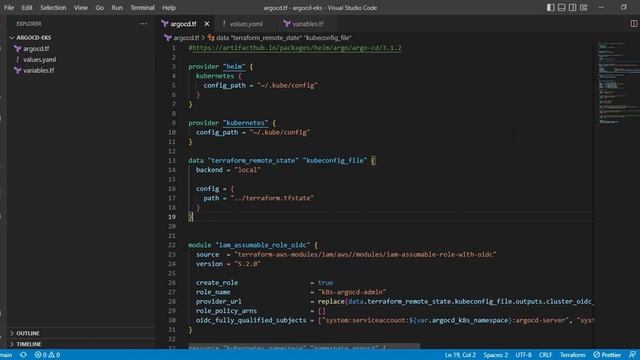Click provider_url on line 28
Screen dimensions: 640x360
point(219,301)
